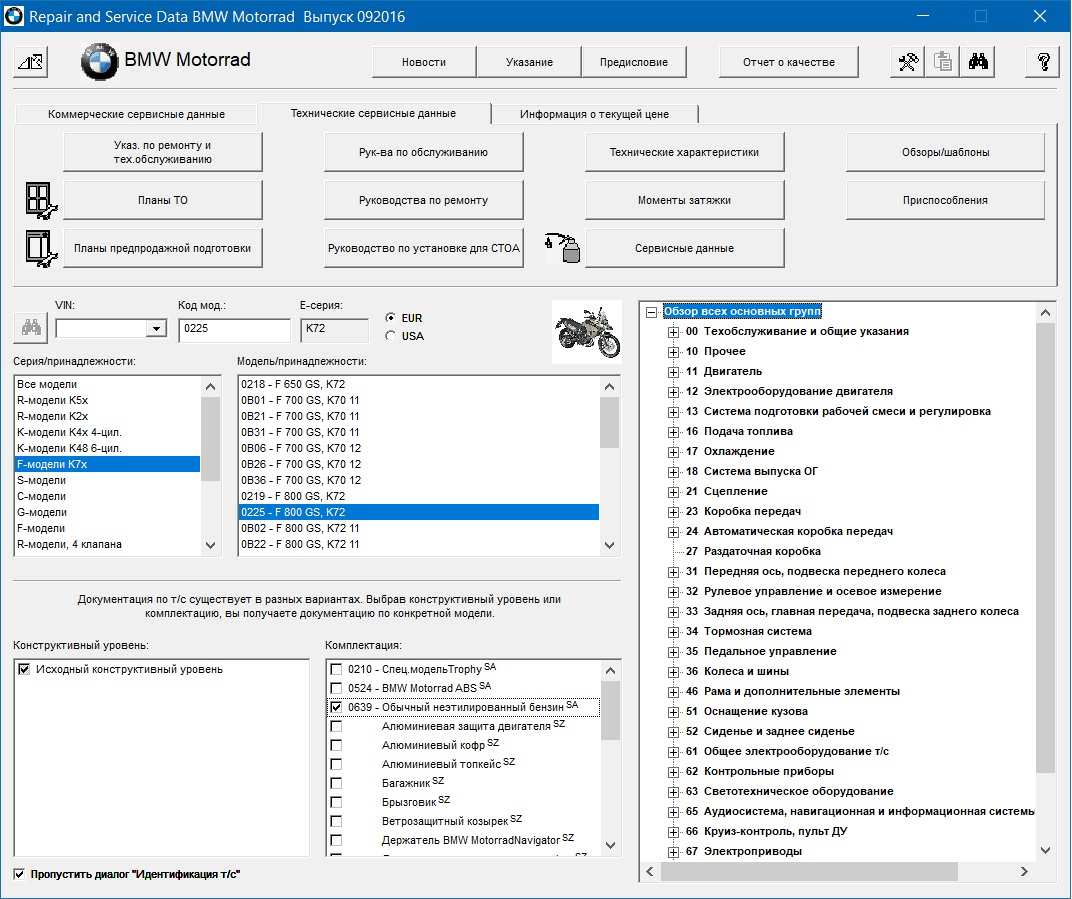The height and width of the screenshot is (899, 1072).
Task: Check Алюминиевая защита двигателя option
Action: (336, 726)
